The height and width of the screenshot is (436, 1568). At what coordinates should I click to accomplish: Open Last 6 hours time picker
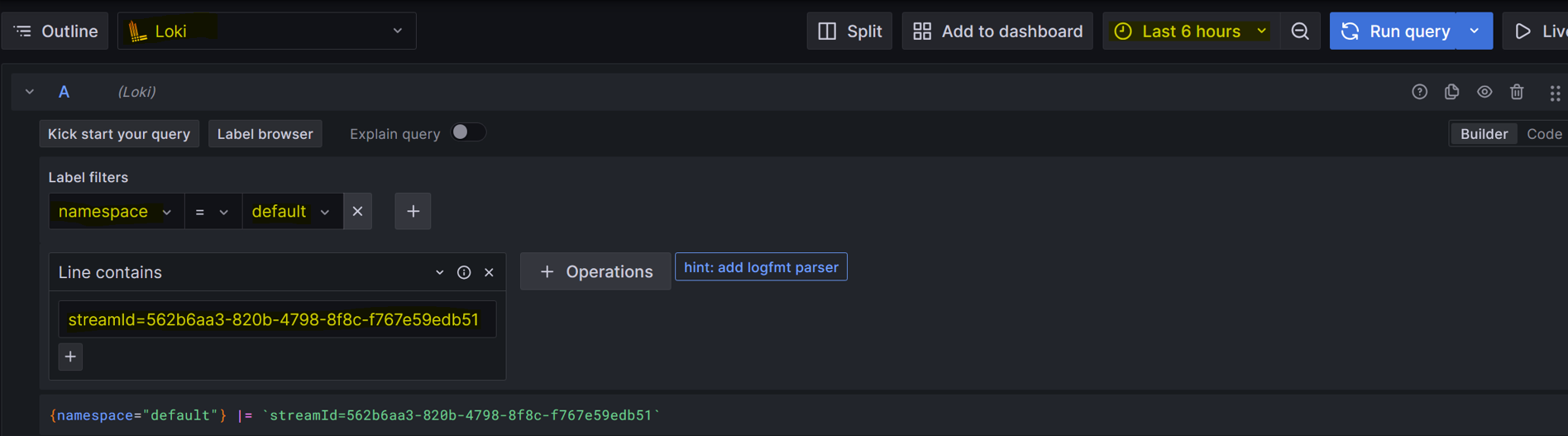(x=1190, y=31)
